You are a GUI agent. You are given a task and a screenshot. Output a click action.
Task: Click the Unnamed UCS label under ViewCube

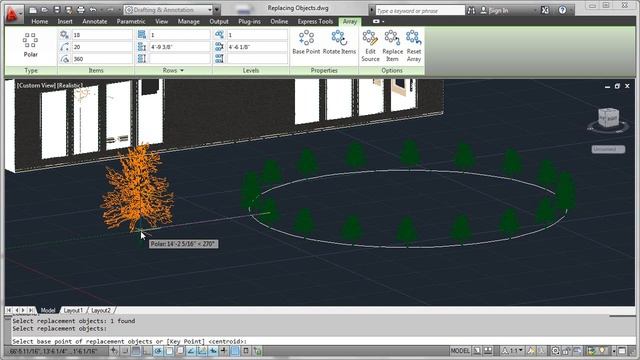pos(608,149)
